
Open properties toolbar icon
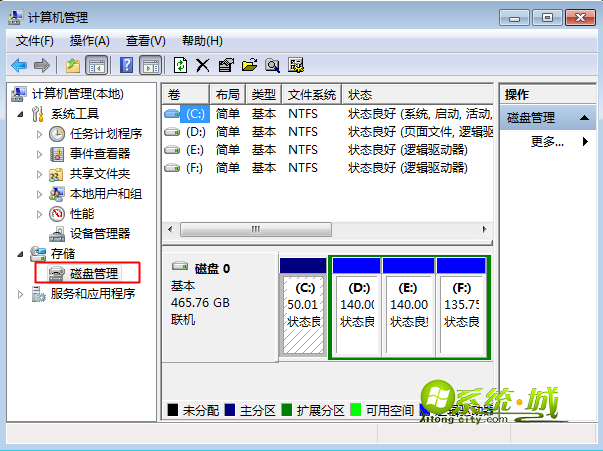pyautogui.click(x=226, y=66)
